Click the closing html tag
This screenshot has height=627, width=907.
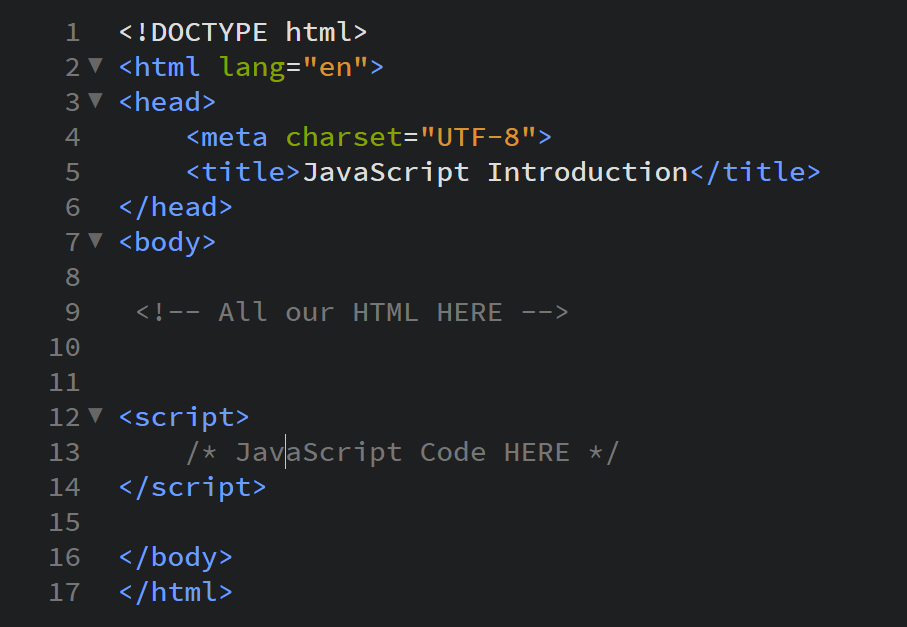[175, 592]
